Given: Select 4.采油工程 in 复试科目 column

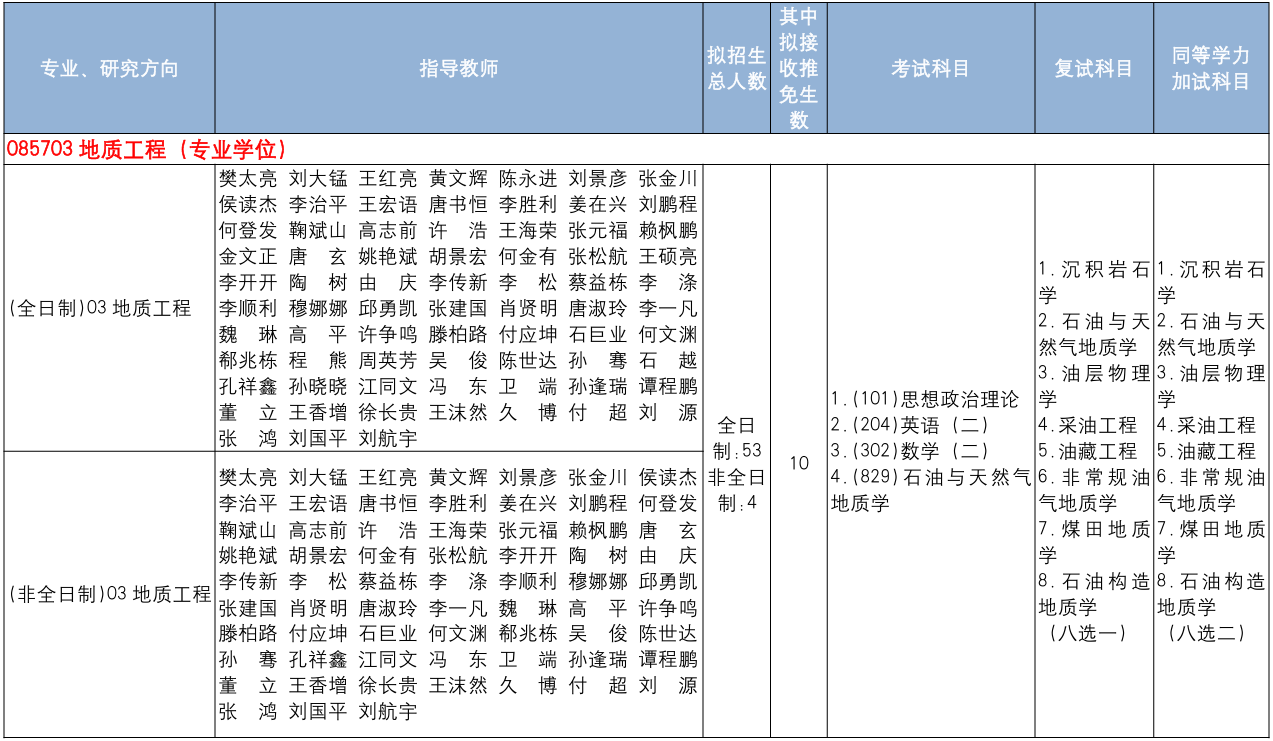Looking at the screenshot, I should coord(1088,425).
